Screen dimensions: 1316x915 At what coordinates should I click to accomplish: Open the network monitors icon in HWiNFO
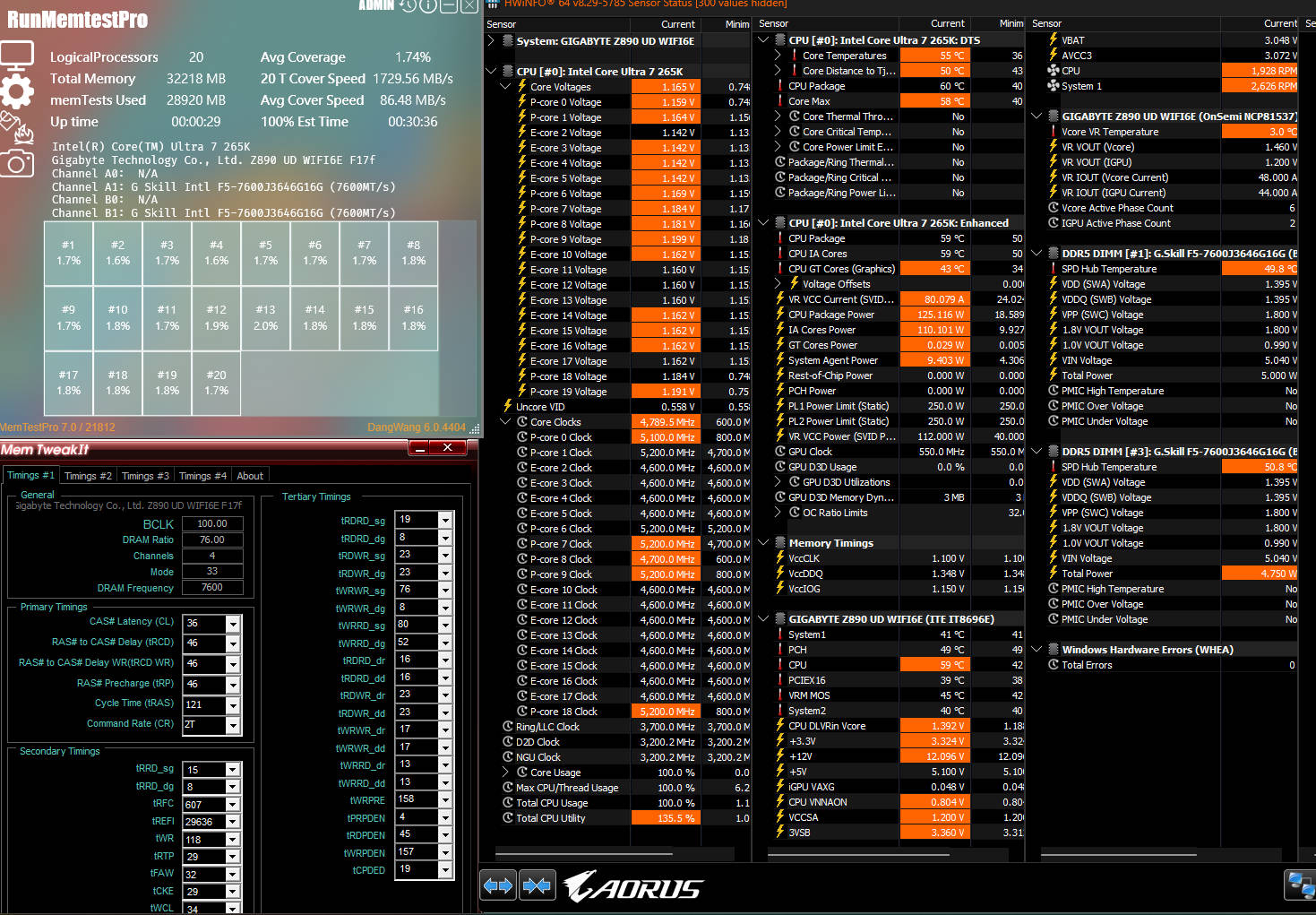point(1300,885)
